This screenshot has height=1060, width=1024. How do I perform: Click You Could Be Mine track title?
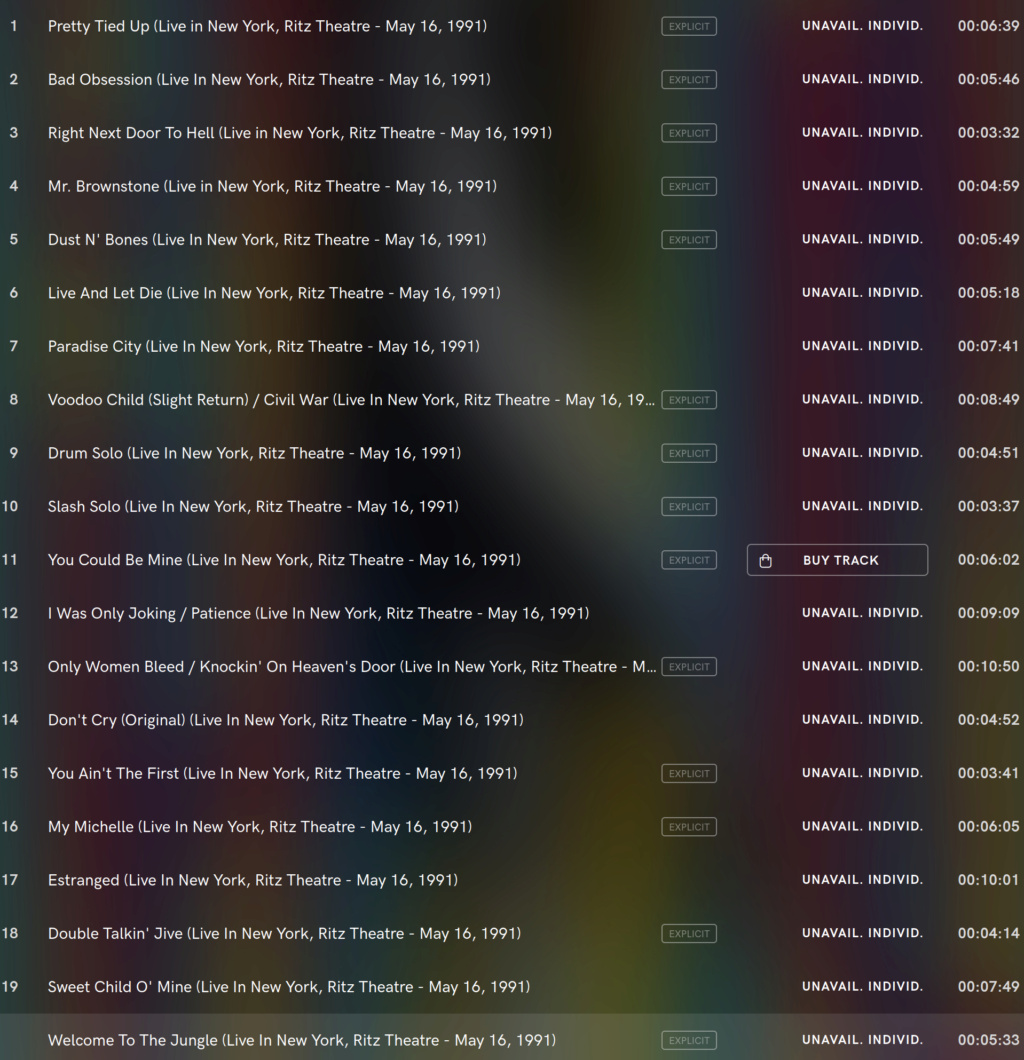284,560
